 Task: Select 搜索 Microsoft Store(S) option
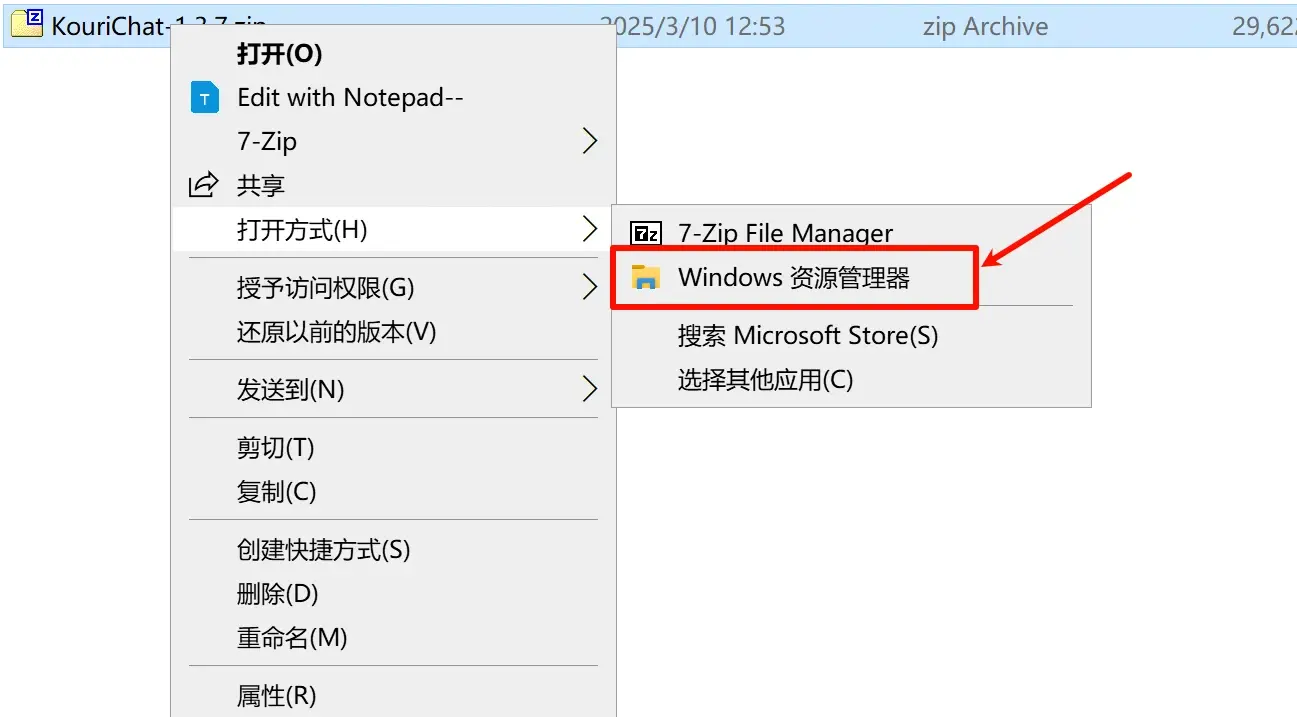click(x=807, y=336)
